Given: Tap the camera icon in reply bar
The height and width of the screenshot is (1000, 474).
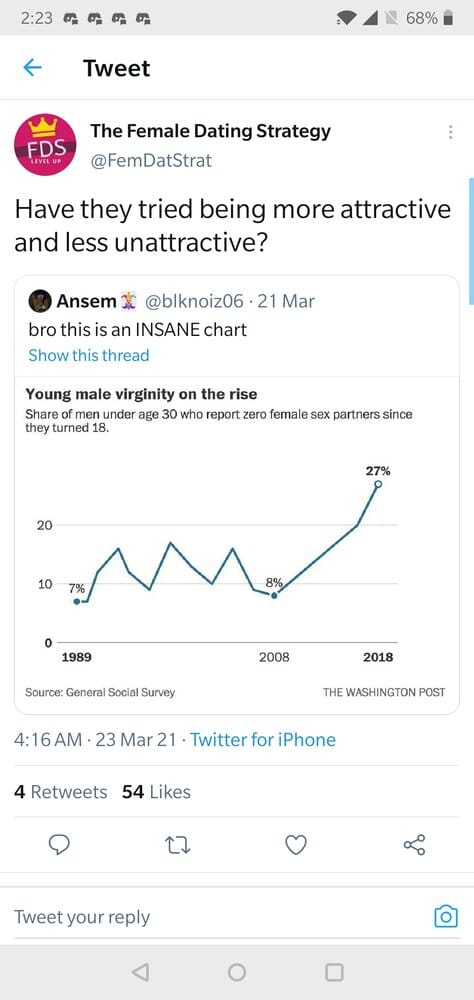Looking at the screenshot, I should coord(445,916).
